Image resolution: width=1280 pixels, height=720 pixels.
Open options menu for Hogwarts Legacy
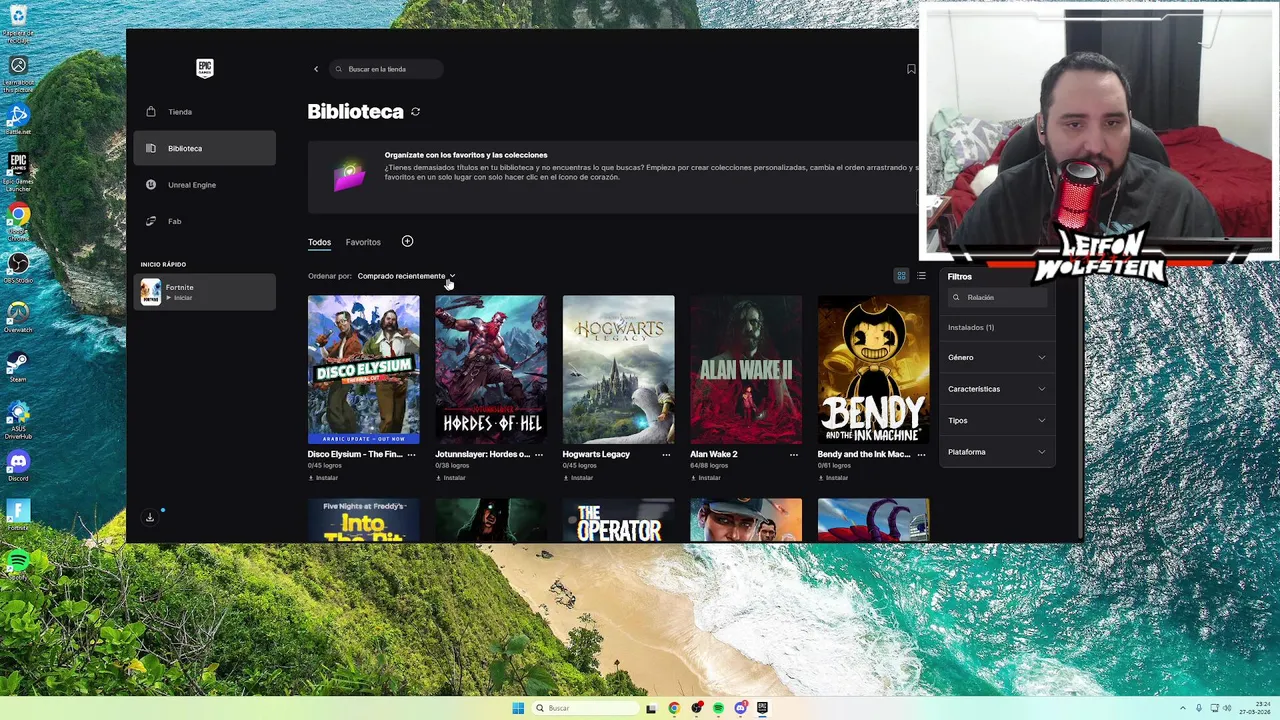click(x=666, y=454)
